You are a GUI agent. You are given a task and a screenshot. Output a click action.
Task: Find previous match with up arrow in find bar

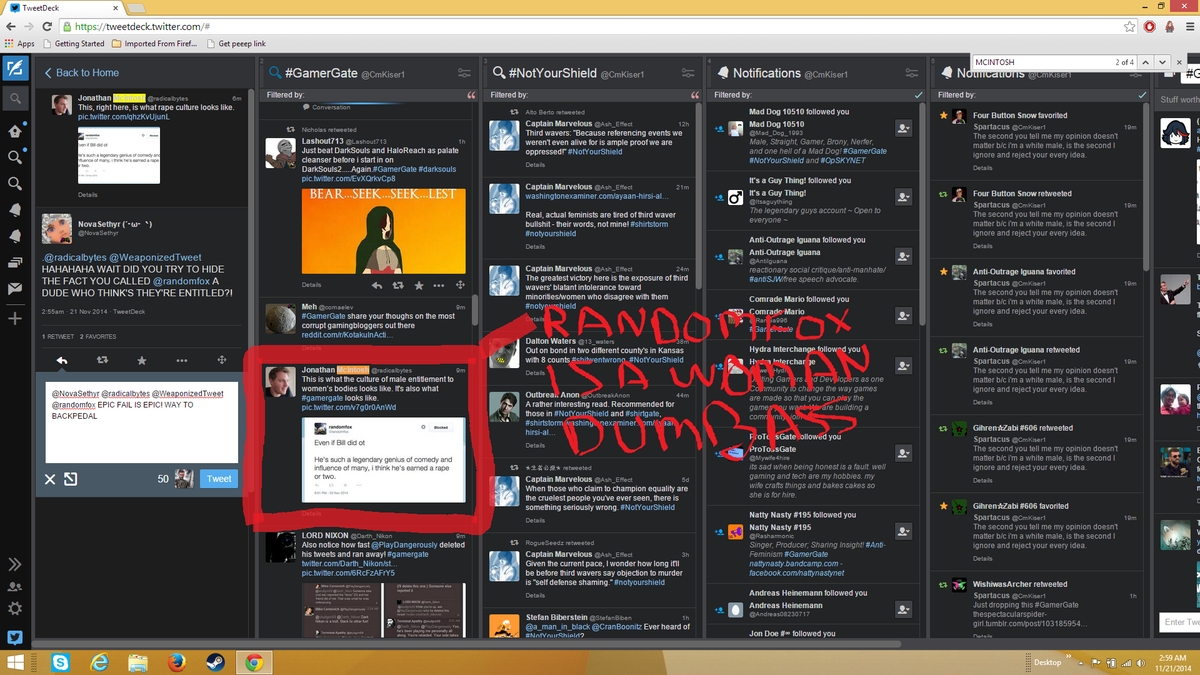pos(1146,62)
